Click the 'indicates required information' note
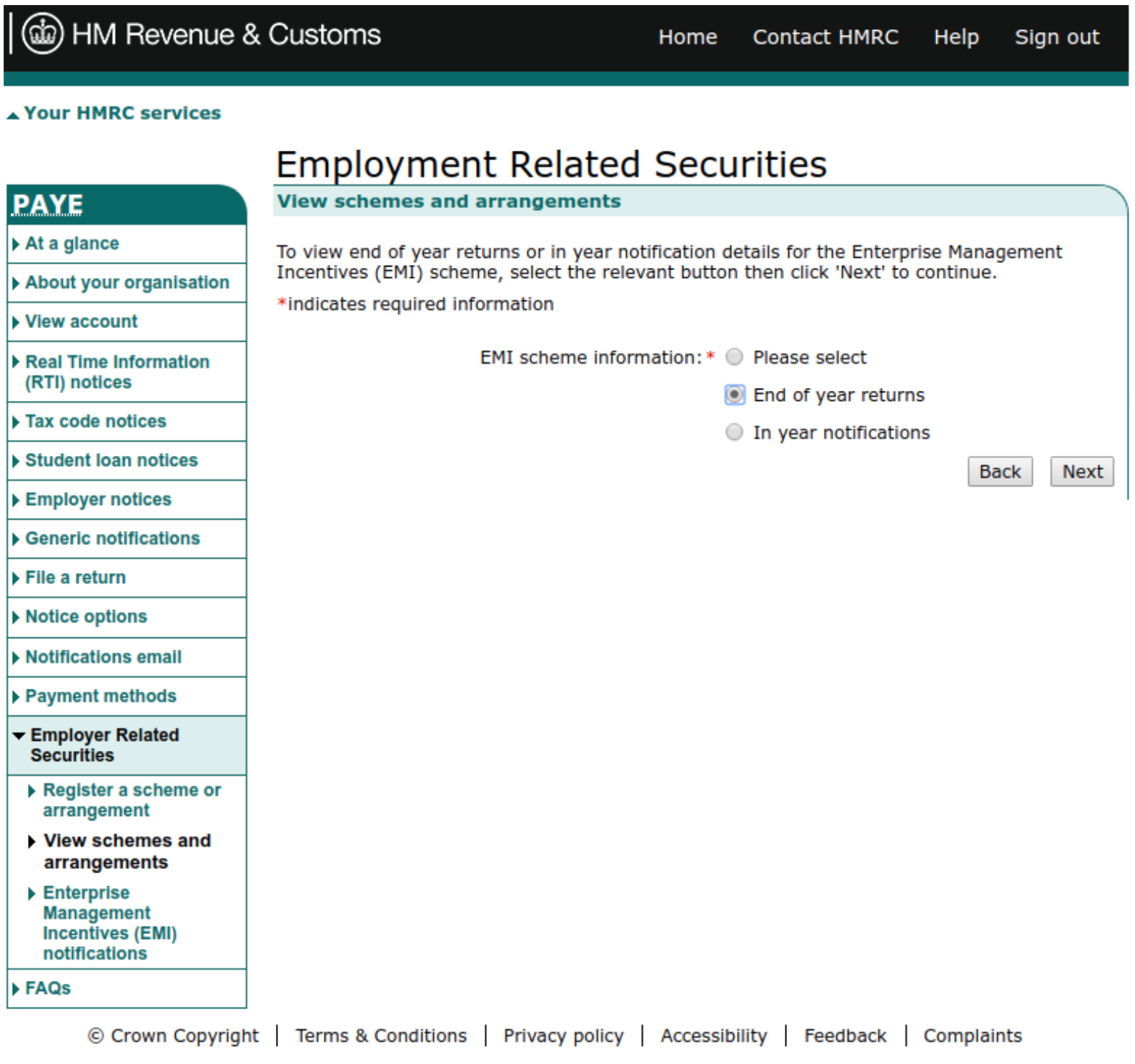The image size is (1135, 1064). 420,304
